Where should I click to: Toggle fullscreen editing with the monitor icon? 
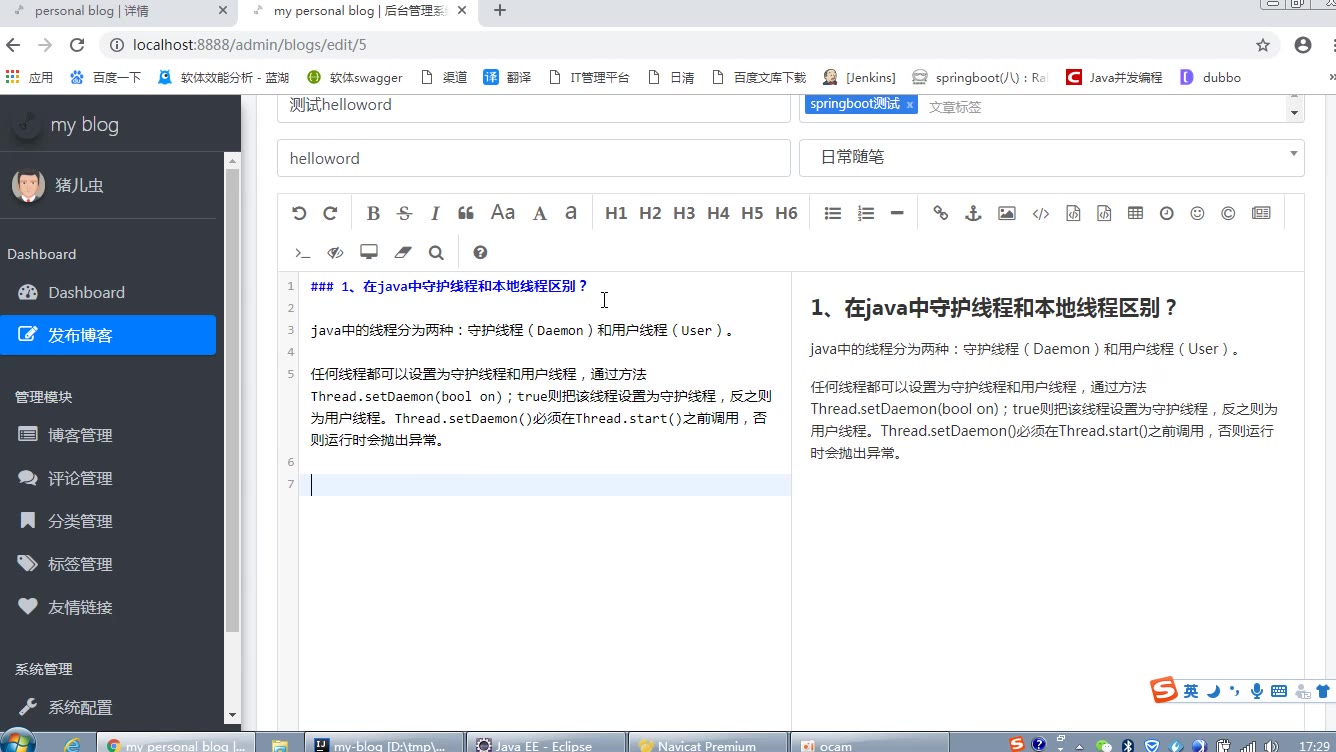tap(369, 252)
